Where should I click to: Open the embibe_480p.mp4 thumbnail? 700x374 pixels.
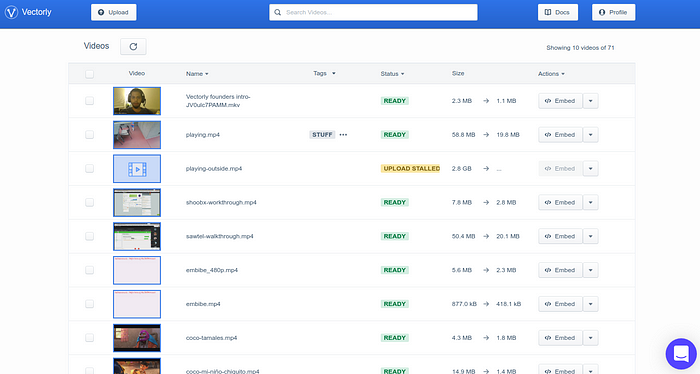[137, 270]
